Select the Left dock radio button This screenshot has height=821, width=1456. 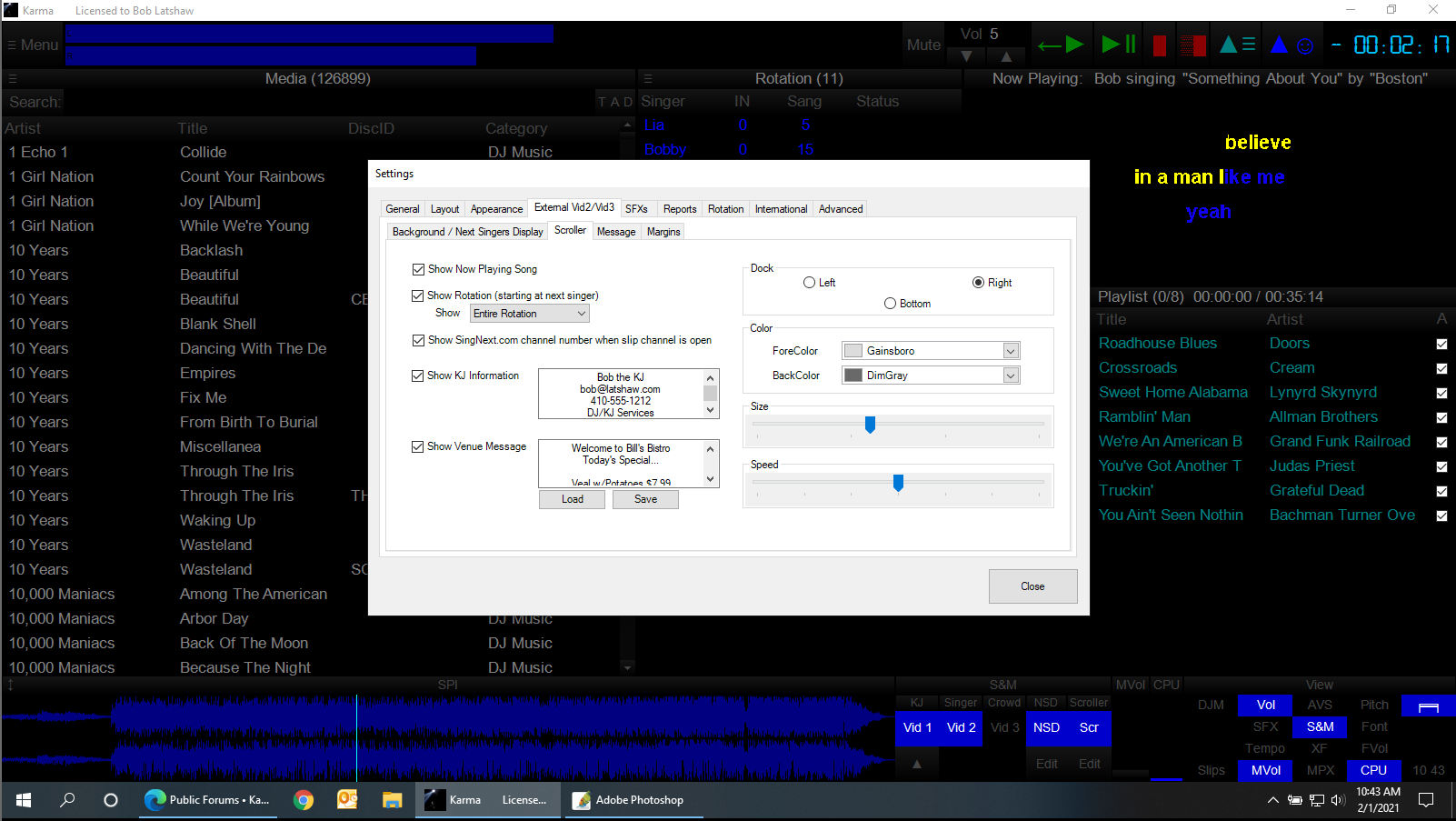809,283
